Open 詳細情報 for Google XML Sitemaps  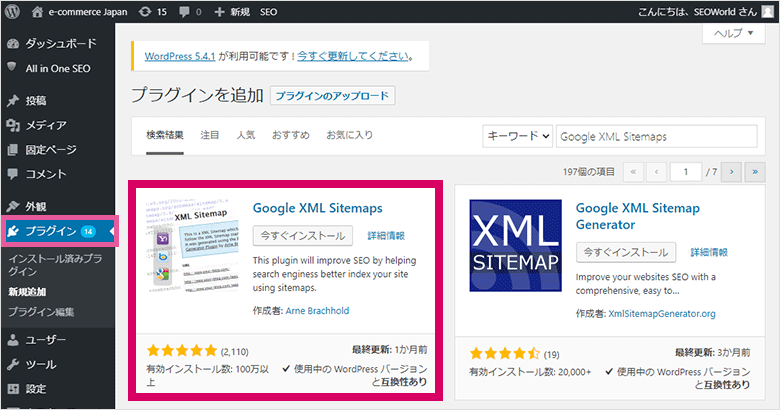point(386,236)
